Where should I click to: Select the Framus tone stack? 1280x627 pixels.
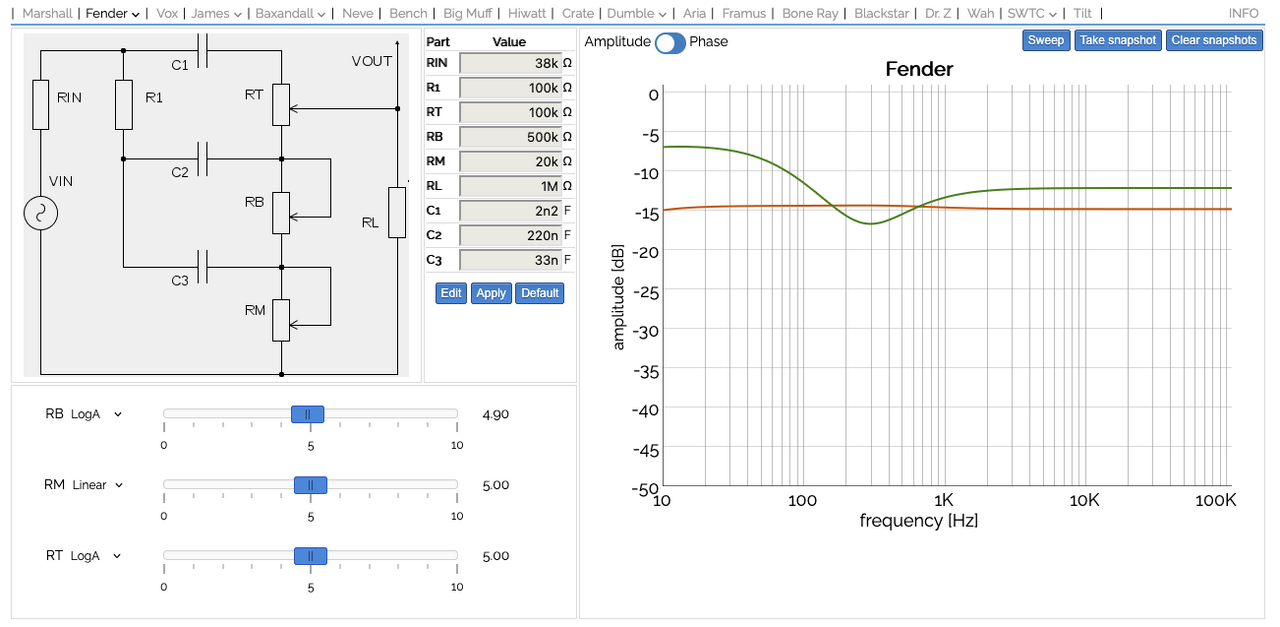pos(744,14)
